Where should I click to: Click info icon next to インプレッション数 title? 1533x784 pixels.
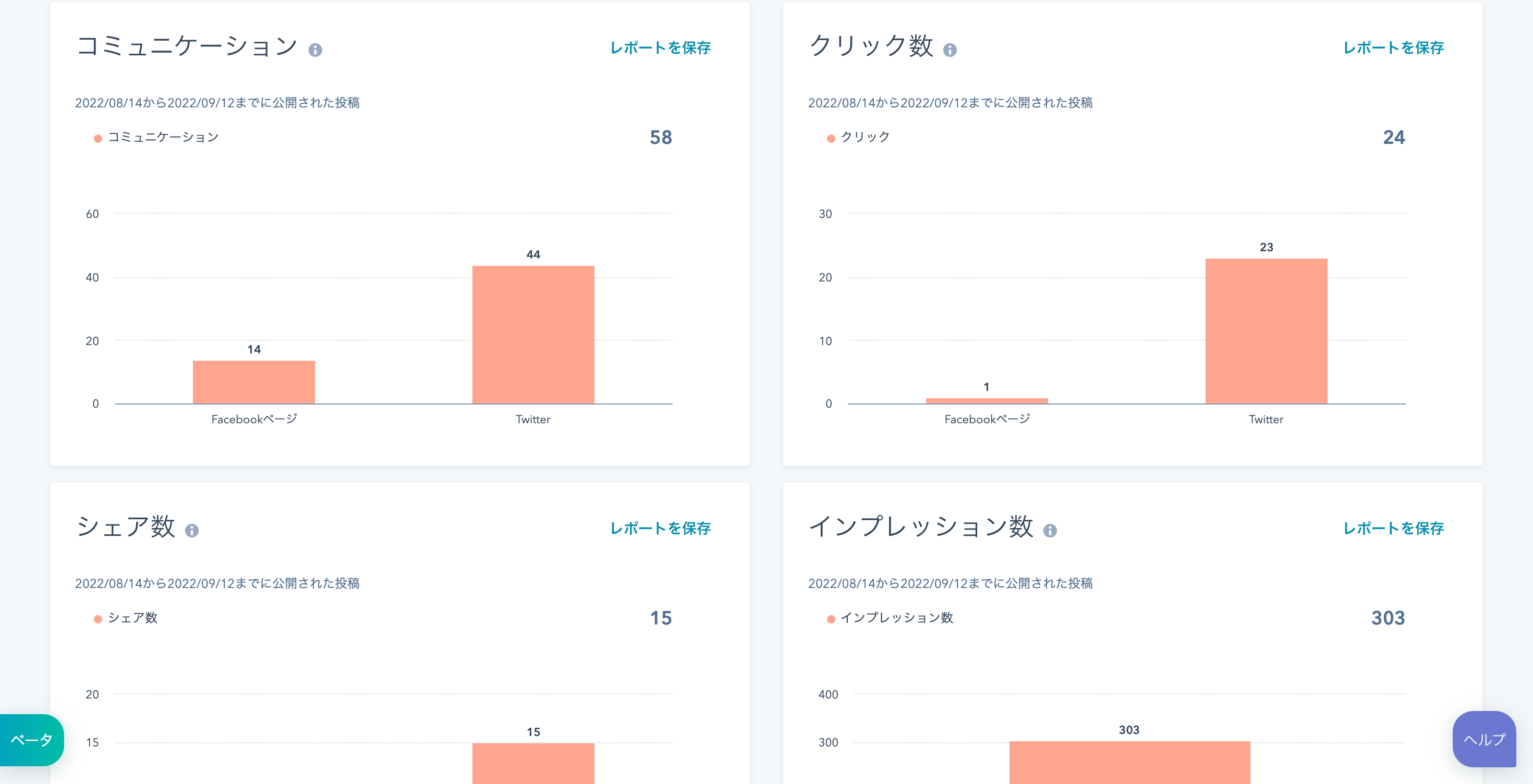[x=1050, y=531]
